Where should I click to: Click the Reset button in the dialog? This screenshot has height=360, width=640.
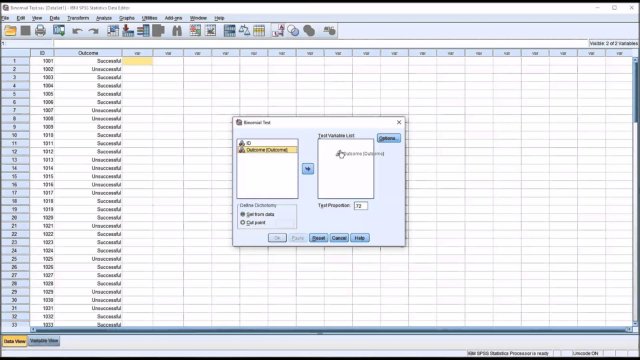click(x=318, y=238)
